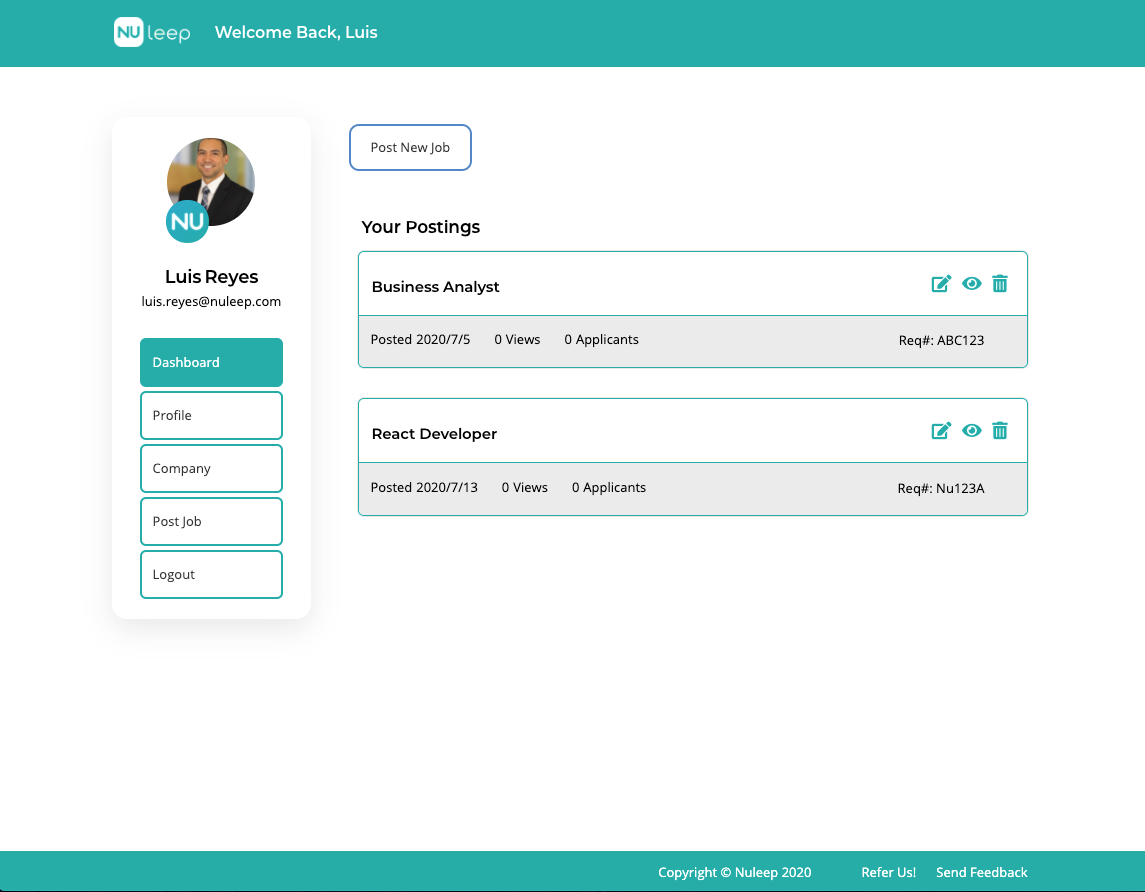
Task: Delete the Business Analyst posting
Action: (1000, 284)
